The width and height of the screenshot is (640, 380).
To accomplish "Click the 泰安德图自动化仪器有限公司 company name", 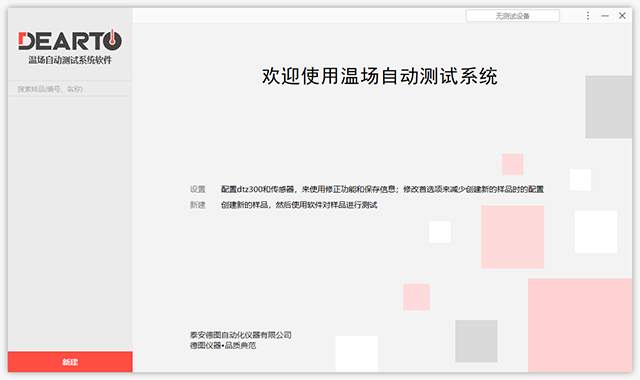I will click(x=240, y=335).
